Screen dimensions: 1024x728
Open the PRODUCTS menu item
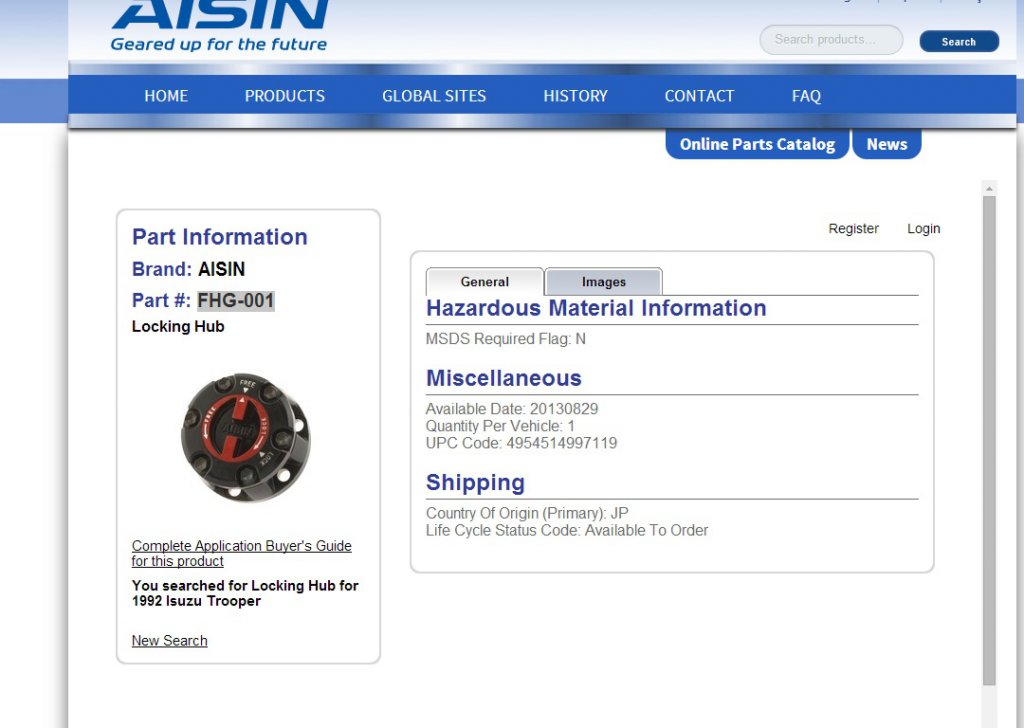285,96
